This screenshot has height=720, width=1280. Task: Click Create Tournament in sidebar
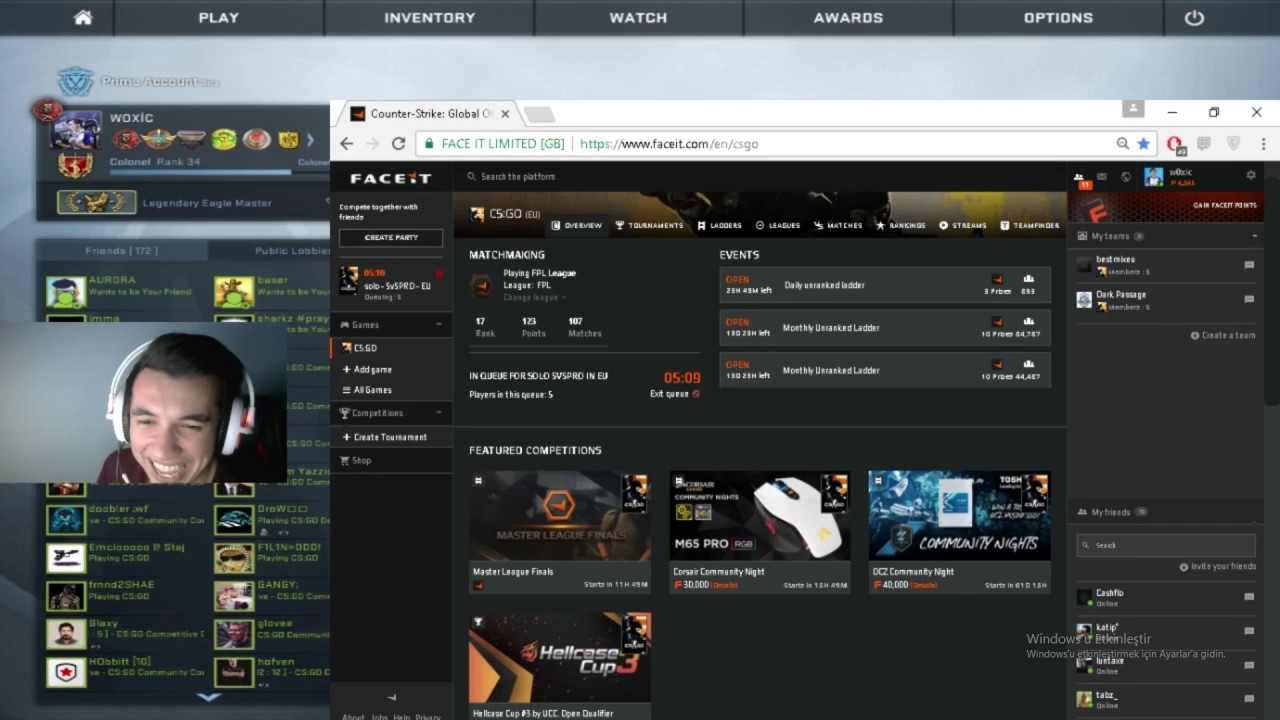point(384,437)
